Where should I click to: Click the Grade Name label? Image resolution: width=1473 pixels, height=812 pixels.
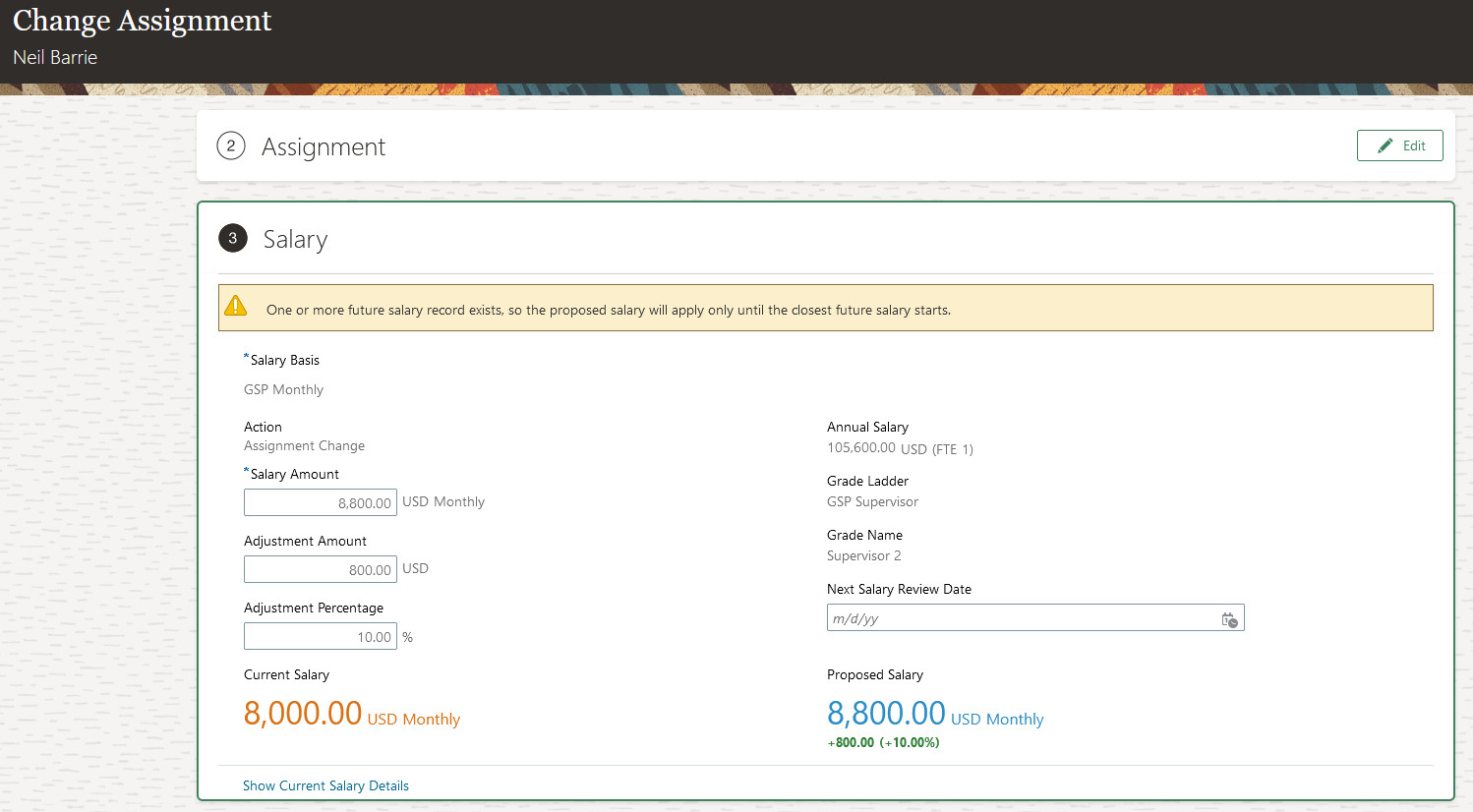click(864, 535)
